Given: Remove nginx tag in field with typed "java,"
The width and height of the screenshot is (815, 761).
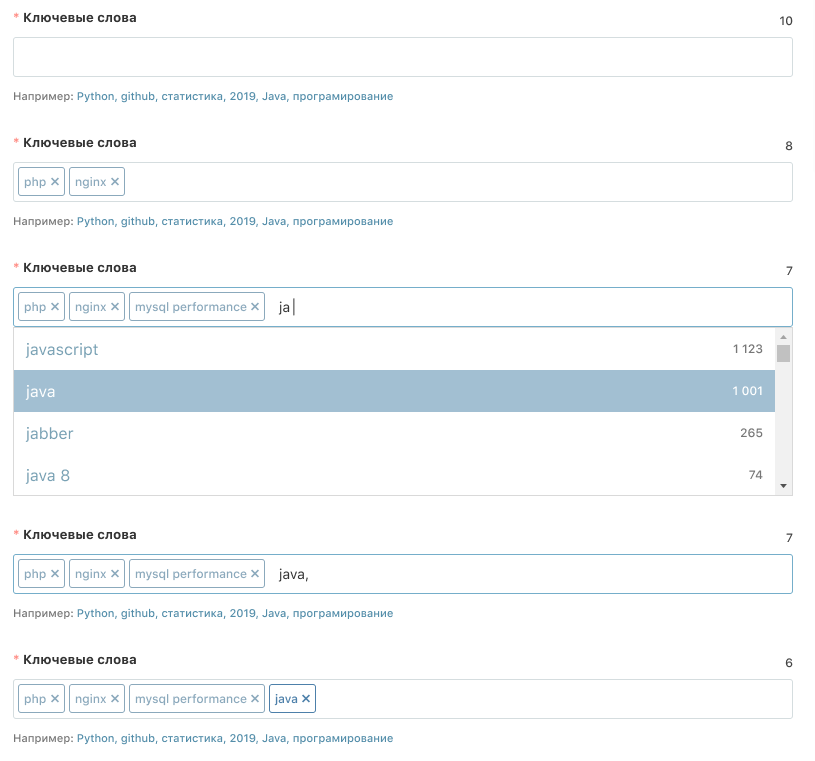Looking at the screenshot, I should coord(115,574).
